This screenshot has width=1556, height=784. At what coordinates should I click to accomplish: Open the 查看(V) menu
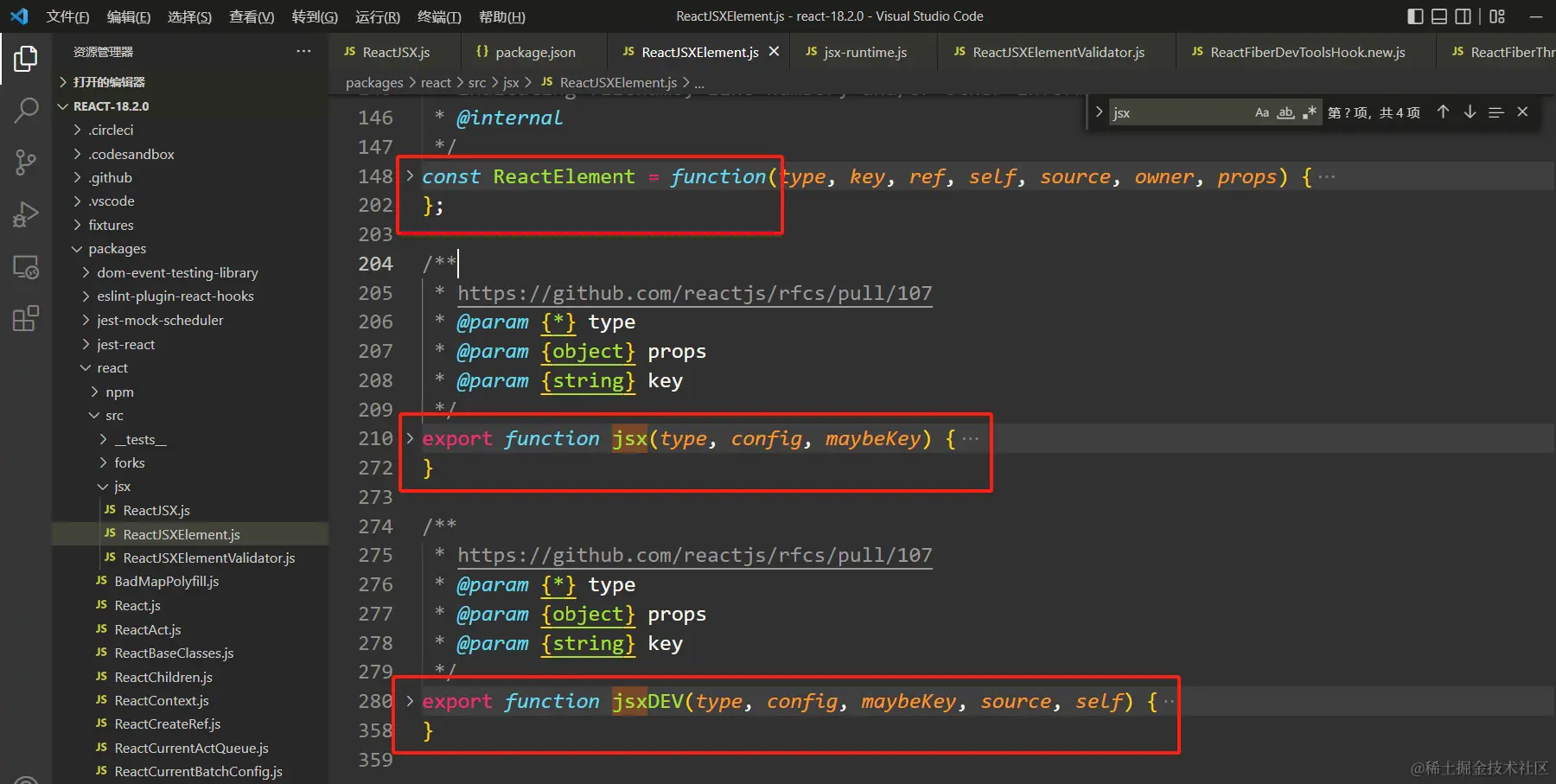(x=252, y=16)
